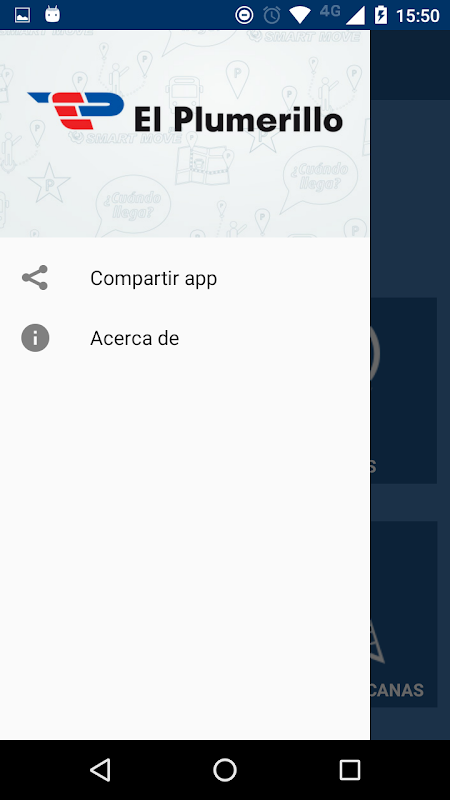This screenshot has height=800, width=450.
Task: Tap the do-not-disturb icon in status bar
Action: (244, 15)
